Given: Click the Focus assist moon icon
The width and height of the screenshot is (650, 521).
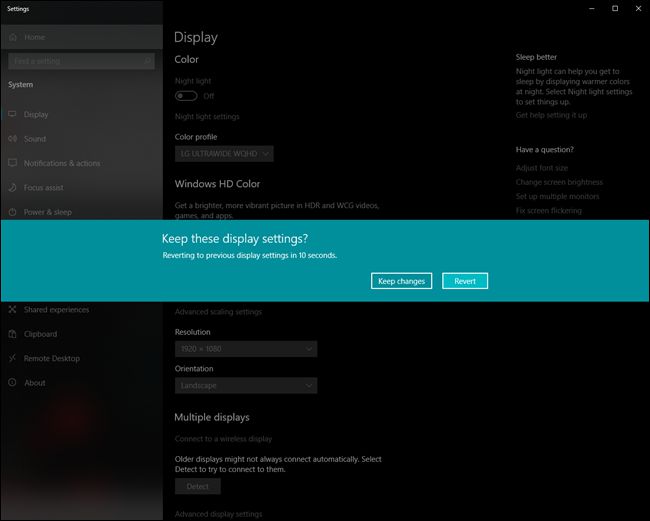Looking at the screenshot, I should [12, 187].
